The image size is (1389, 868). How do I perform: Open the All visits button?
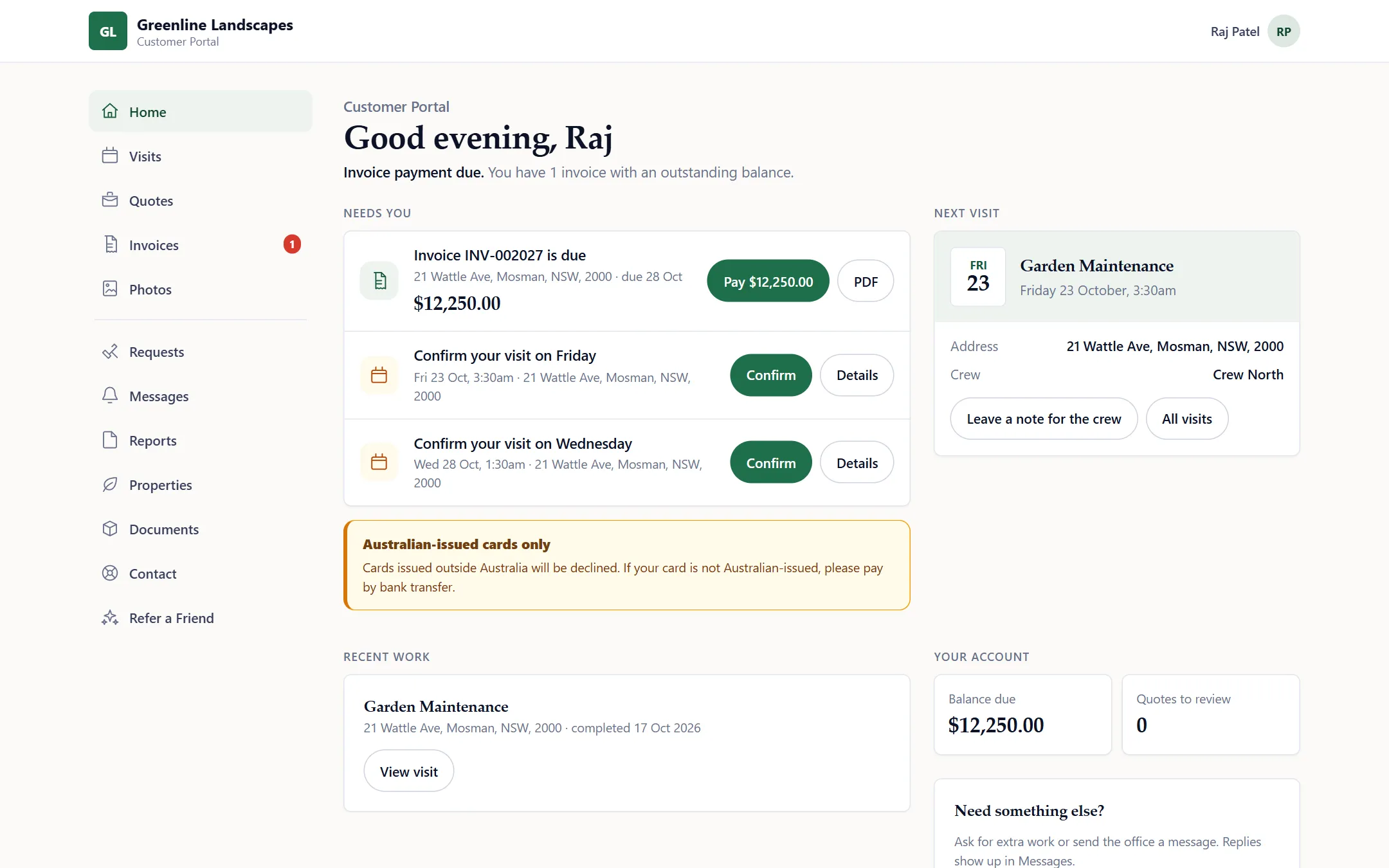coord(1186,419)
